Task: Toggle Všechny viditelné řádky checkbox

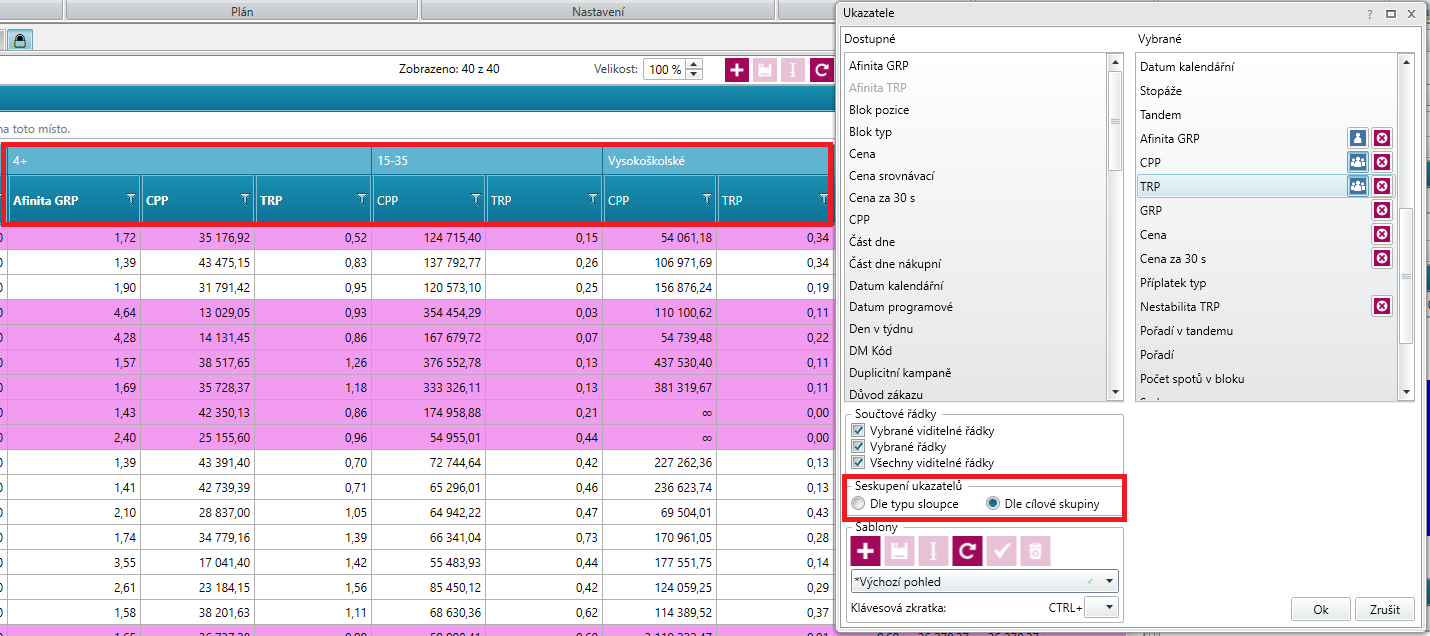Action: click(858, 463)
